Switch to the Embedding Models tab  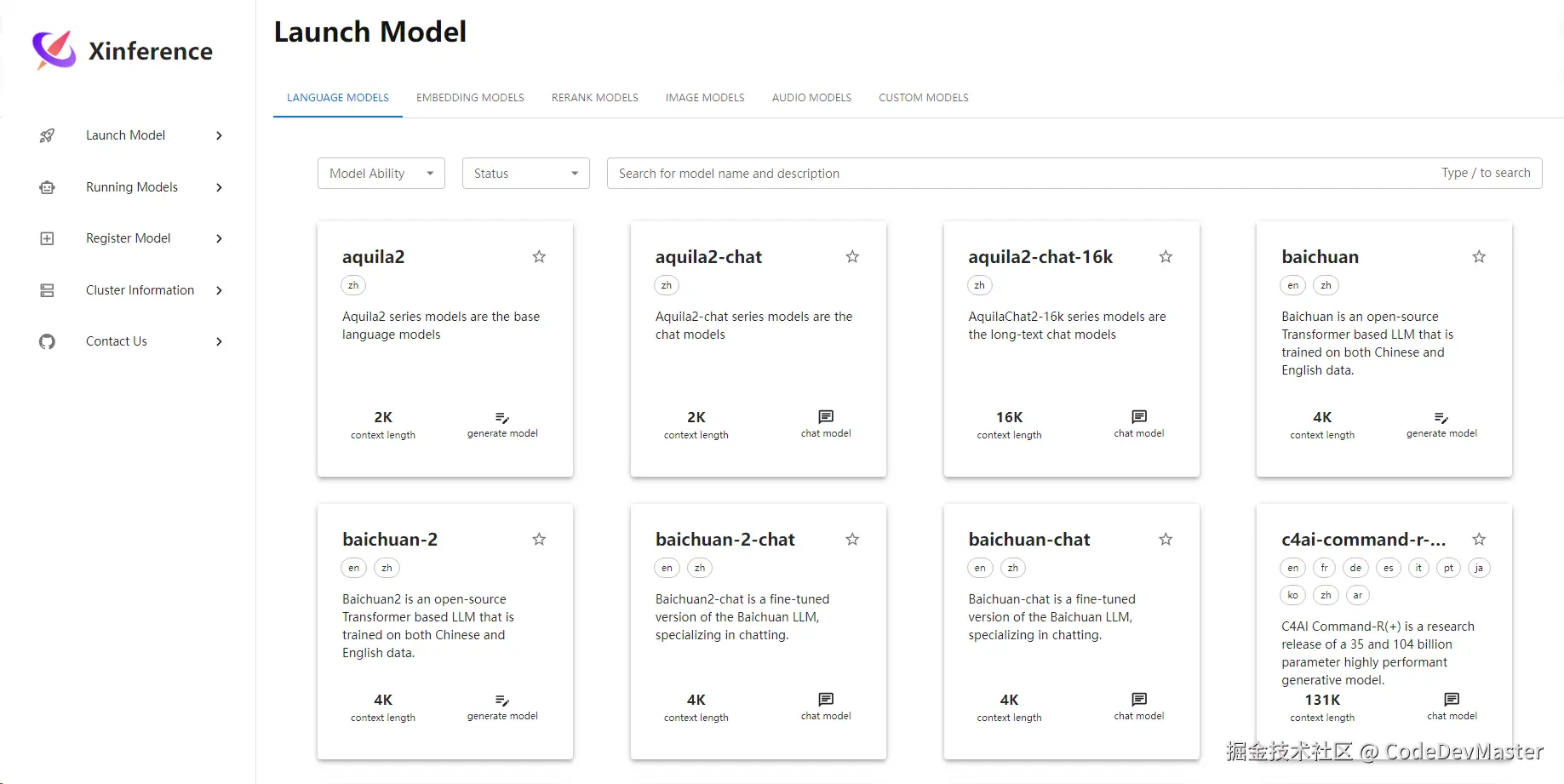470,98
